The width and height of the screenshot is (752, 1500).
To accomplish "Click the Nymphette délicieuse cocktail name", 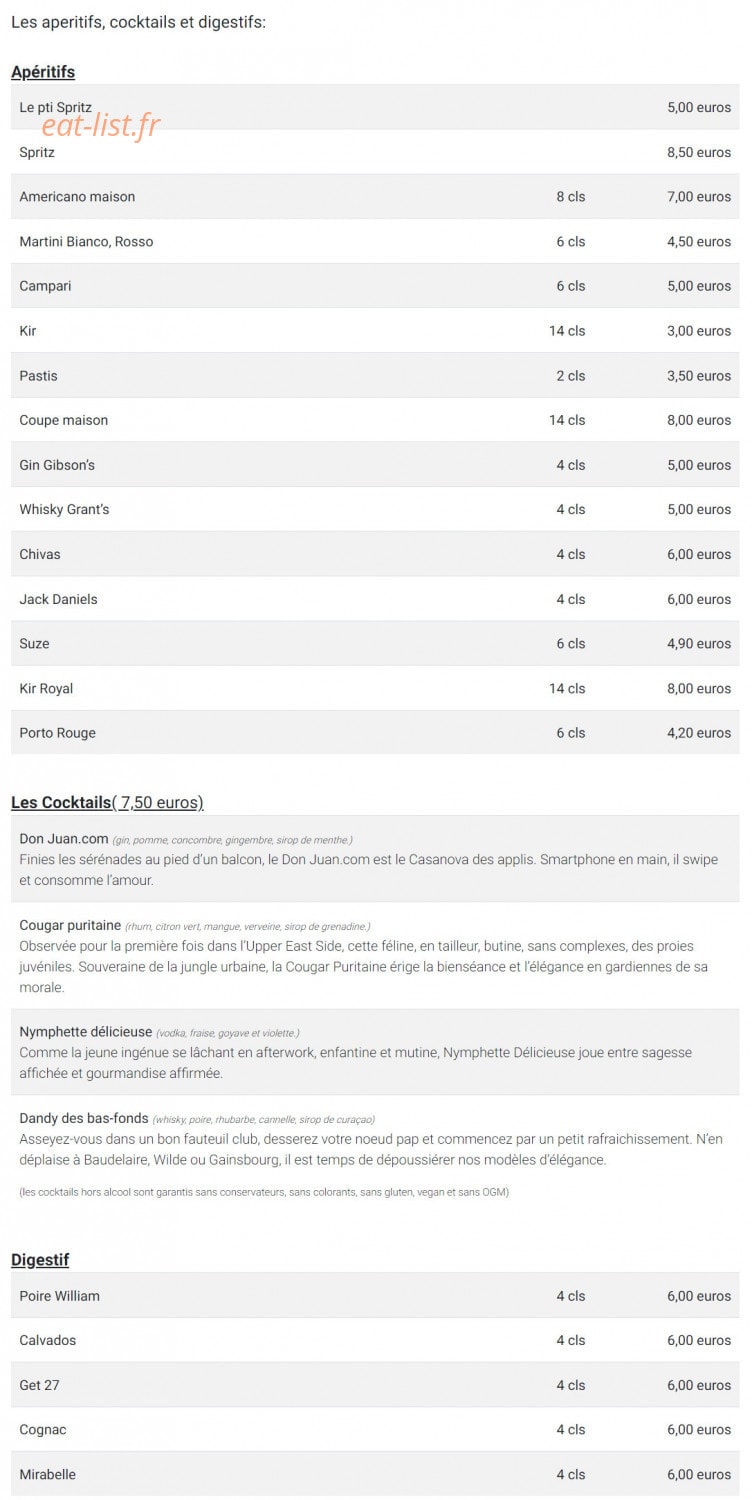I will click(86, 1031).
